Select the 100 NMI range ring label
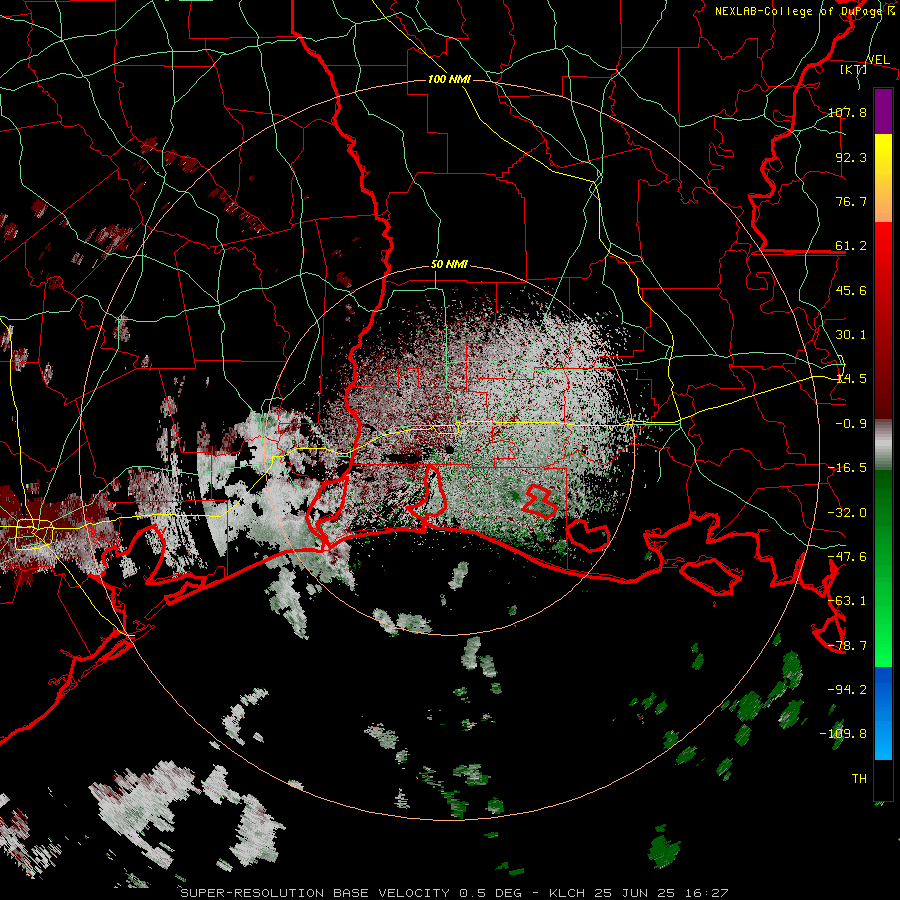Screen dimensions: 900x900 [449, 79]
